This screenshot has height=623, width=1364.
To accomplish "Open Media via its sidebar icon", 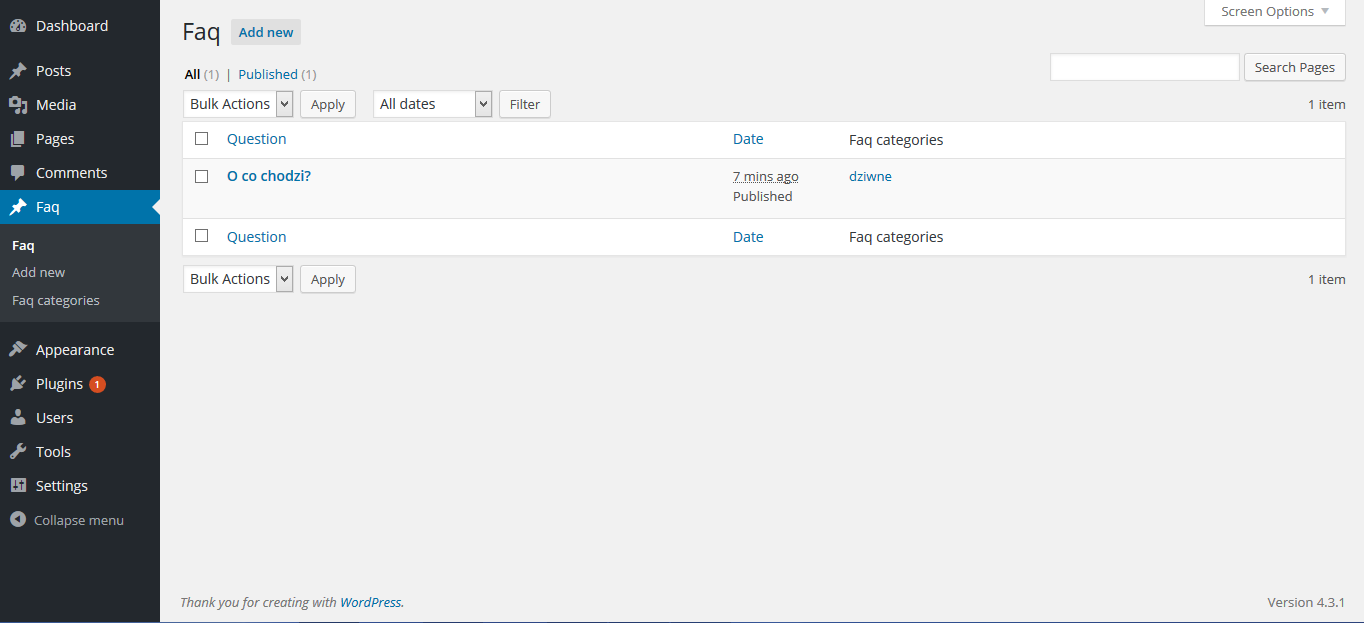I will [x=18, y=105].
